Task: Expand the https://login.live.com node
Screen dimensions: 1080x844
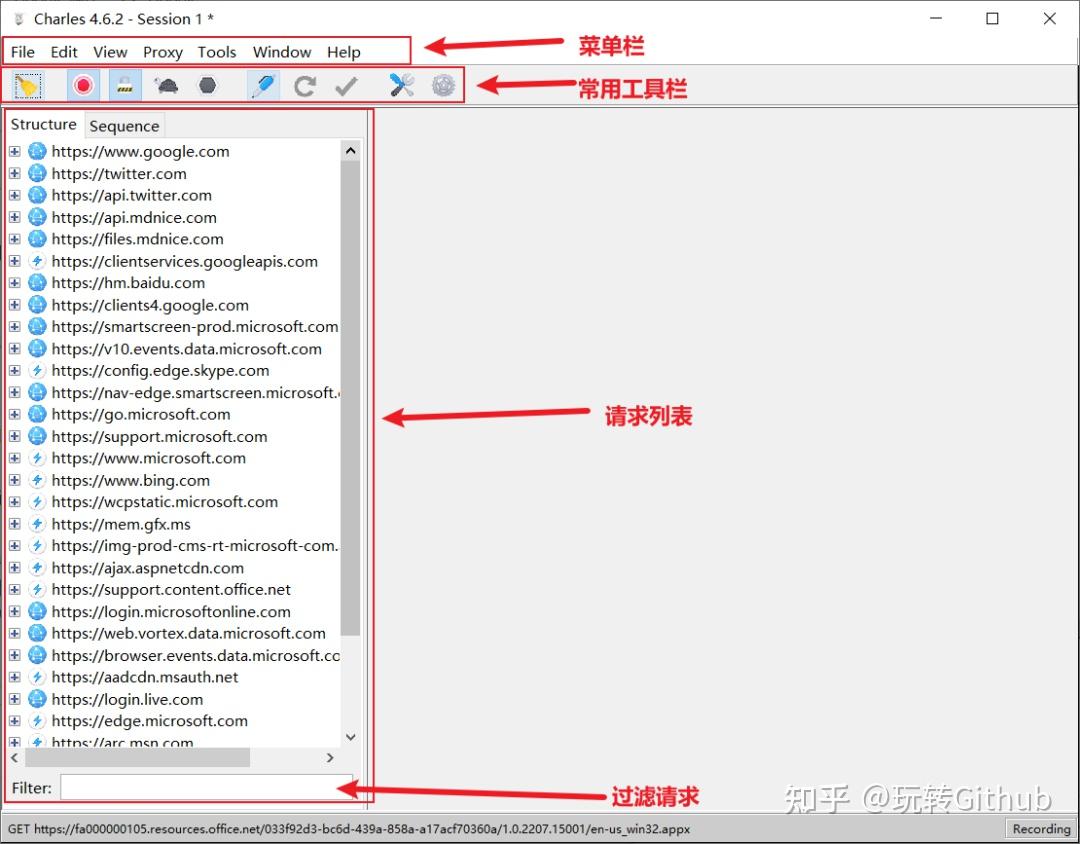Action: coord(14,699)
